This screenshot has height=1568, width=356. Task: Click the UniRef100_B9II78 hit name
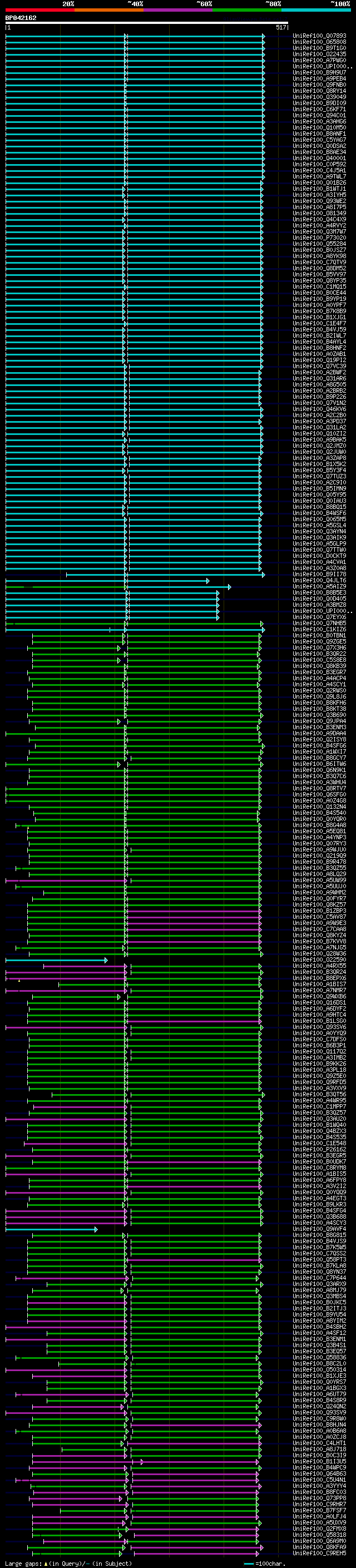point(319,574)
